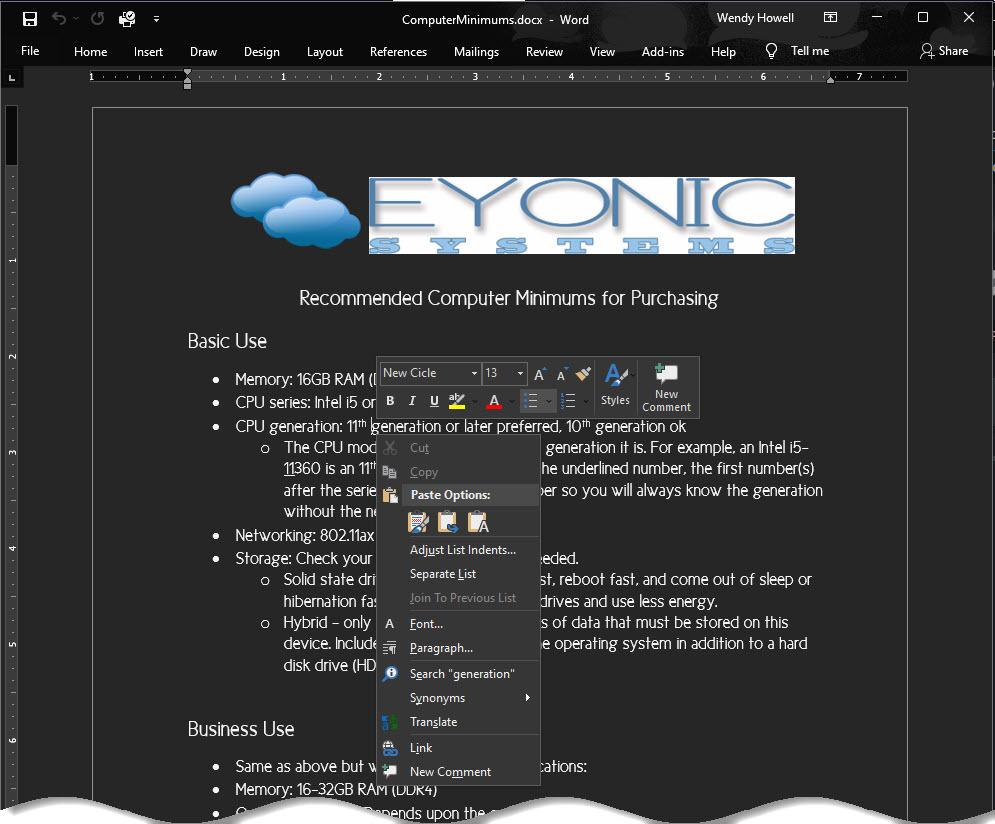
Task: Open the View tab
Action: tap(602, 52)
